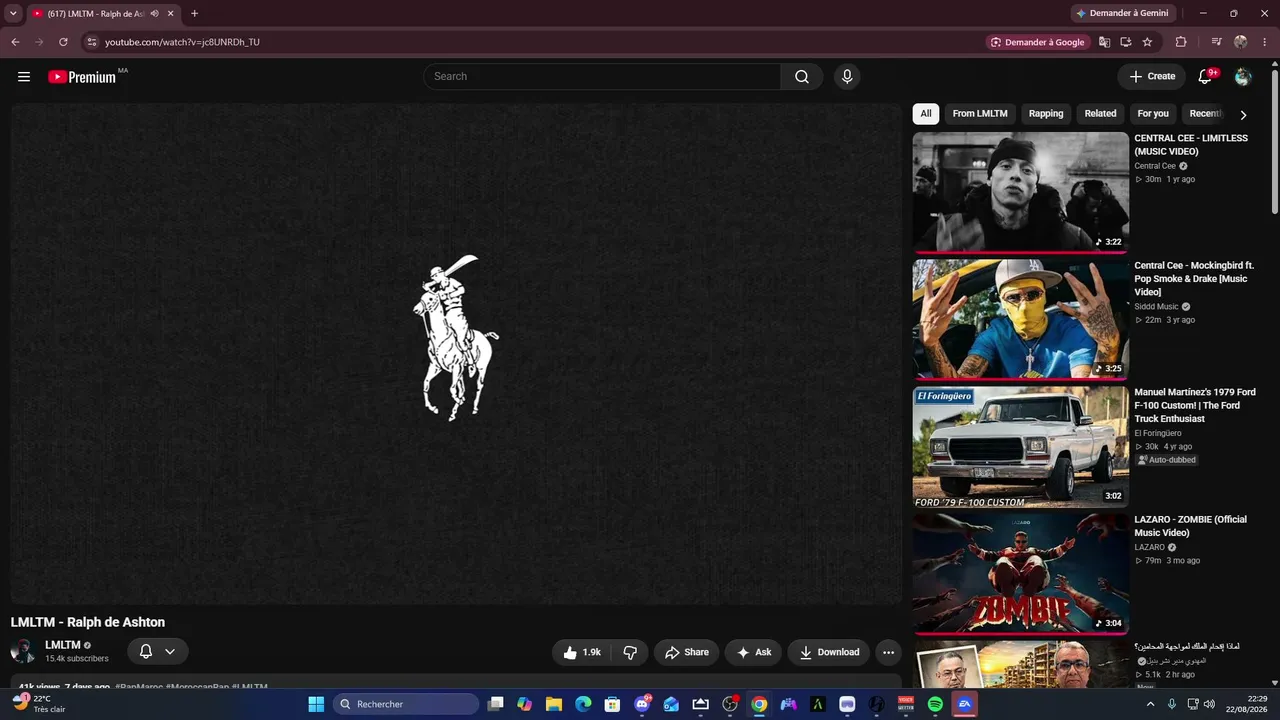Start voice search with the microphone

(x=847, y=77)
